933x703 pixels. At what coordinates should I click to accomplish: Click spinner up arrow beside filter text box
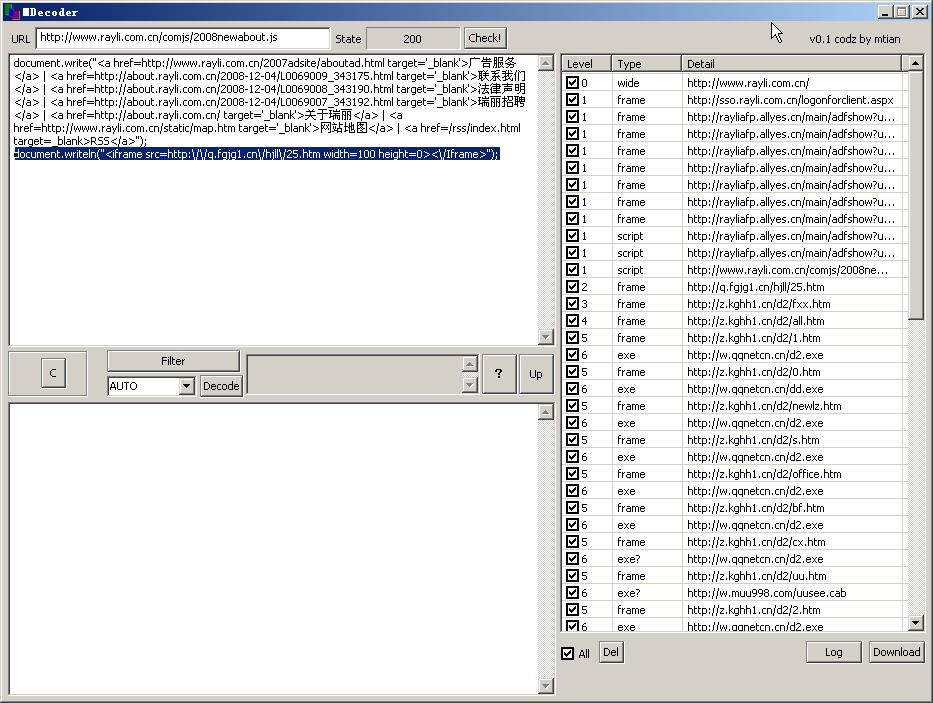[x=469, y=364]
